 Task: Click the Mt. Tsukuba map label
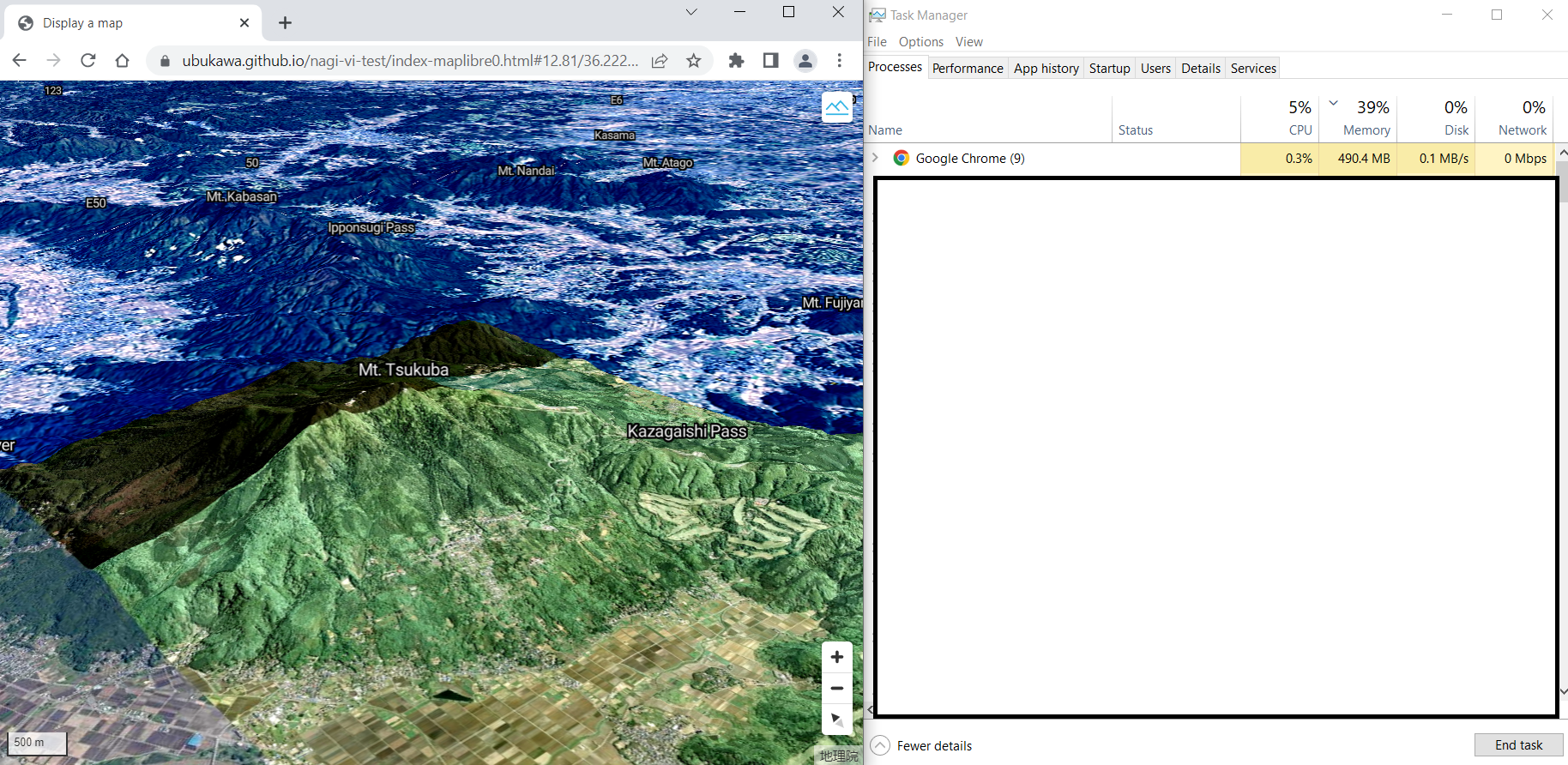(403, 370)
